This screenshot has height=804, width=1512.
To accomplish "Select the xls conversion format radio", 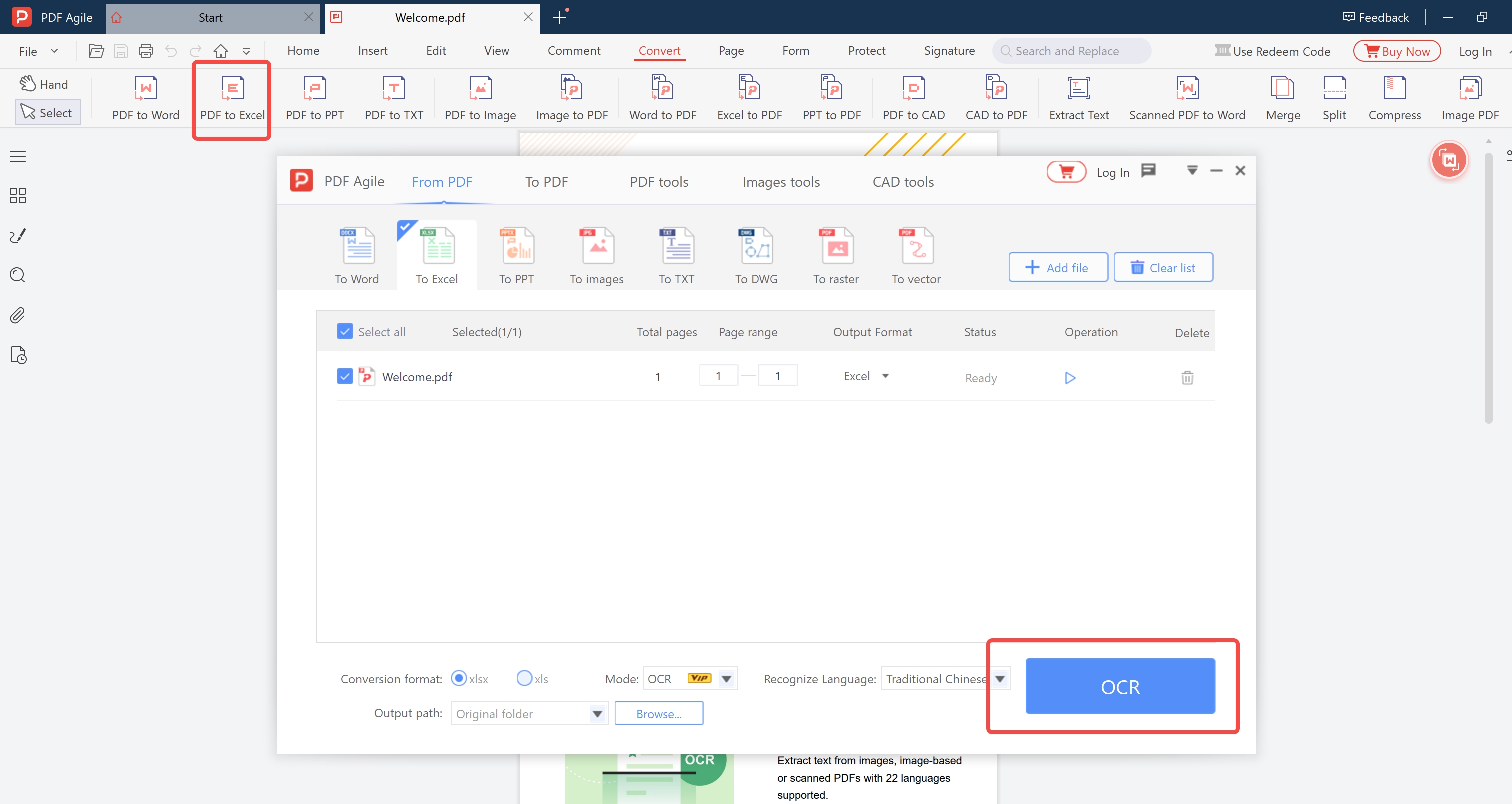I will (524, 678).
